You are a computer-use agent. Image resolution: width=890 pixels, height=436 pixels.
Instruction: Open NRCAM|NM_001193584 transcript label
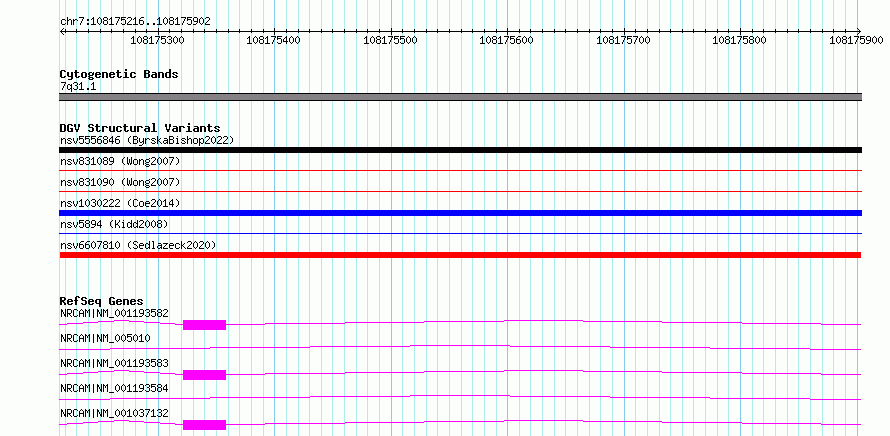coord(114,388)
